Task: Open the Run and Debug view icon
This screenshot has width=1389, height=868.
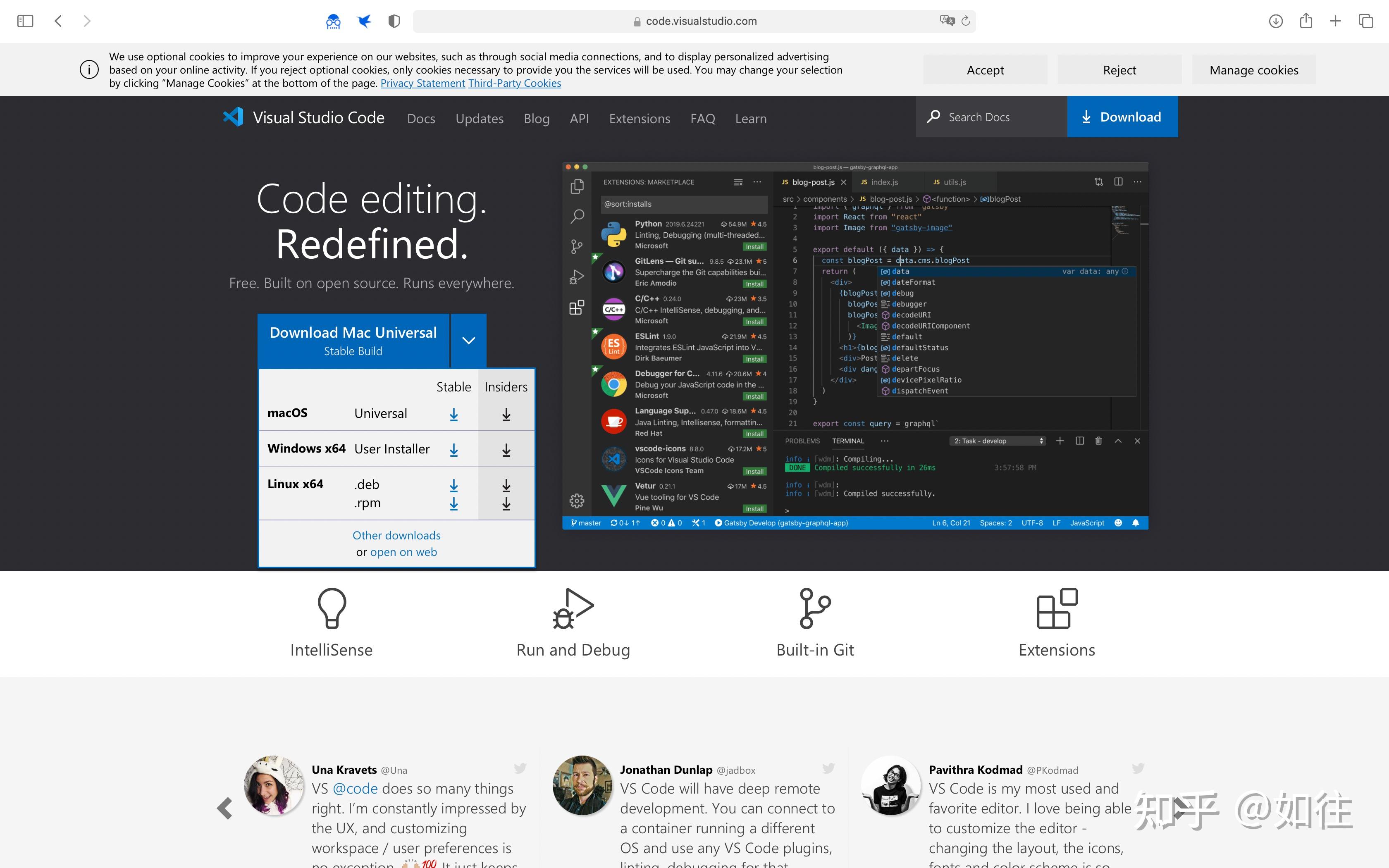Action: (x=576, y=276)
